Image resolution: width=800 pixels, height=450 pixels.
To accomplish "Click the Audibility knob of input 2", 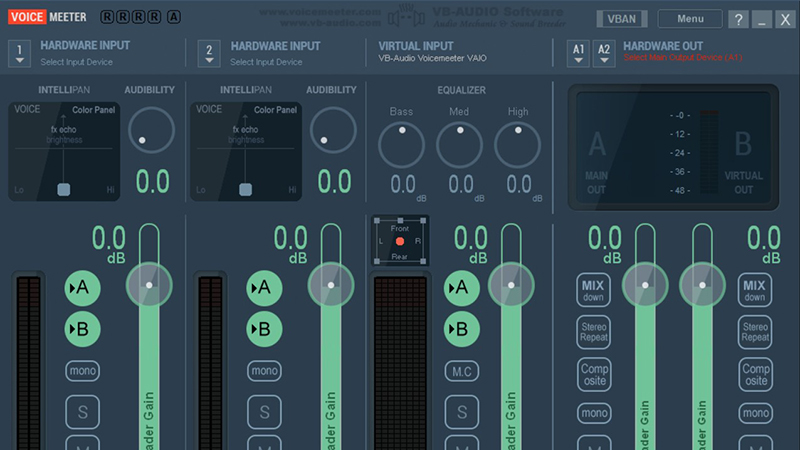I will [333, 130].
